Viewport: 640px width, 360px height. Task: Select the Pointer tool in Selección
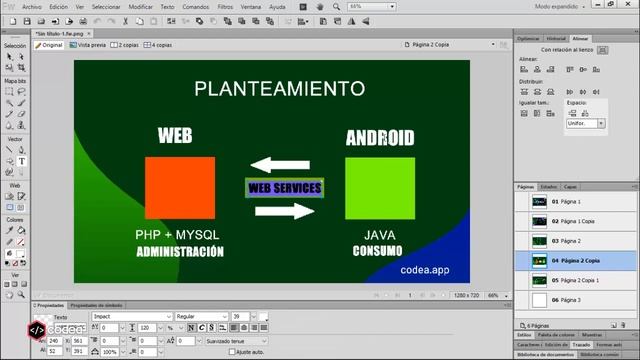click(x=9, y=57)
